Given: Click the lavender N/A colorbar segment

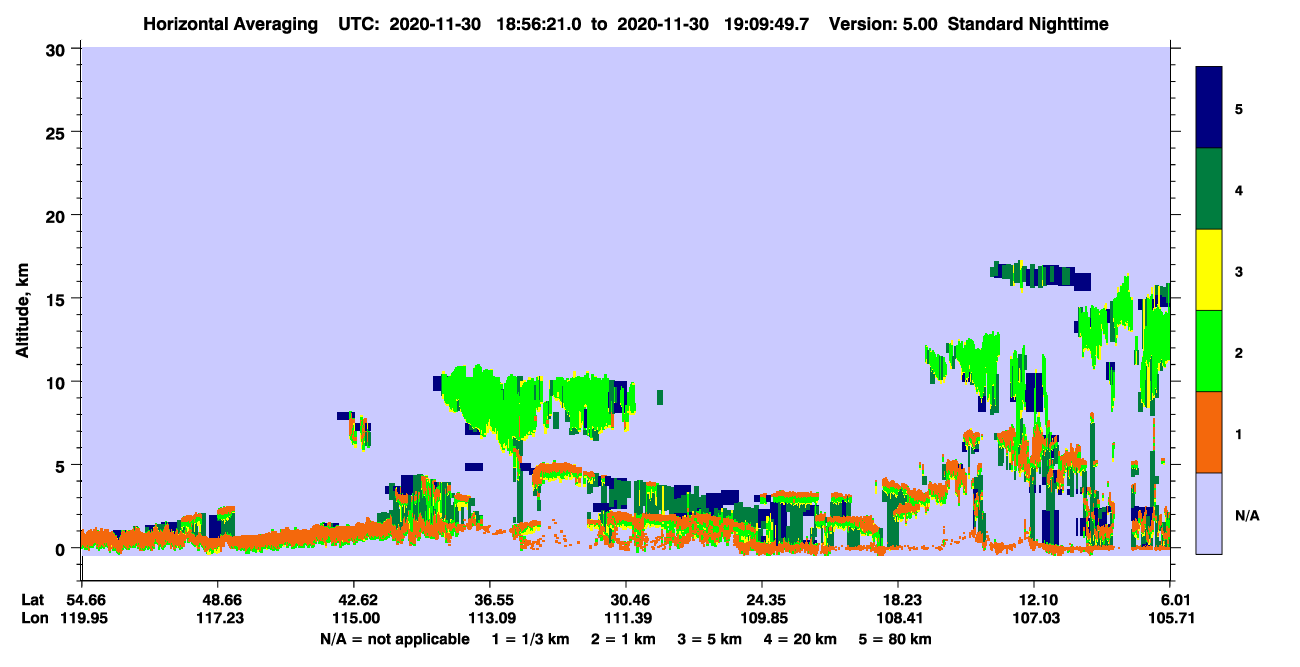Looking at the screenshot, I should (1209, 513).
